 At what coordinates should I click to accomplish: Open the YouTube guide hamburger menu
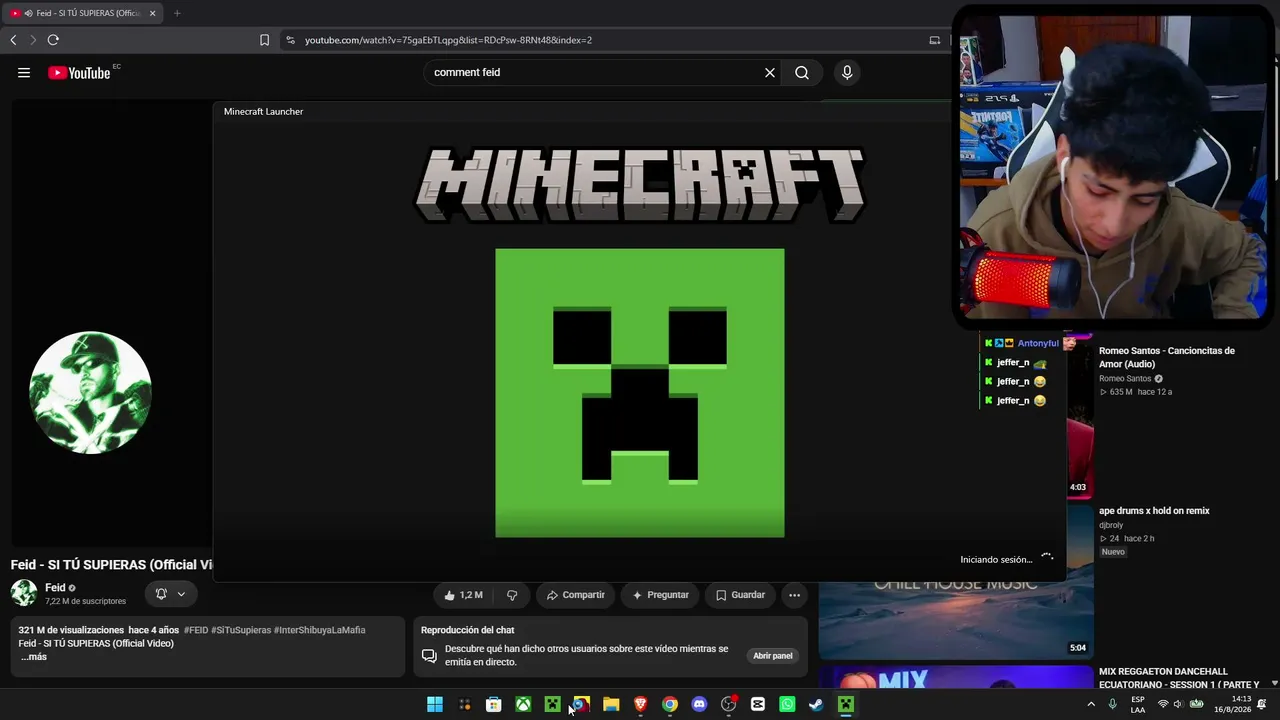(x=24, y=72)
